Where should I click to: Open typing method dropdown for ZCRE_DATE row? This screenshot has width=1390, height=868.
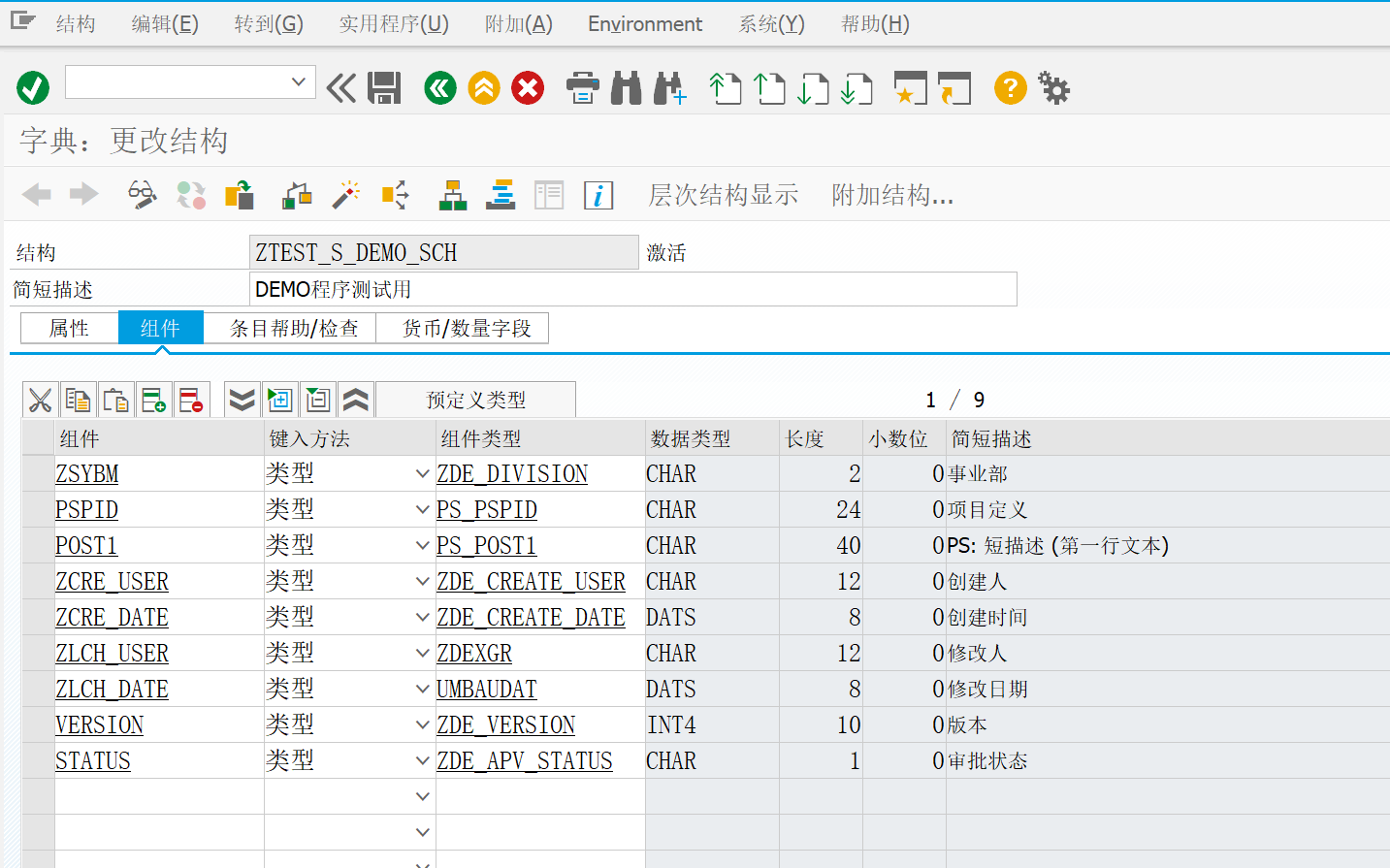coord(422,617)
